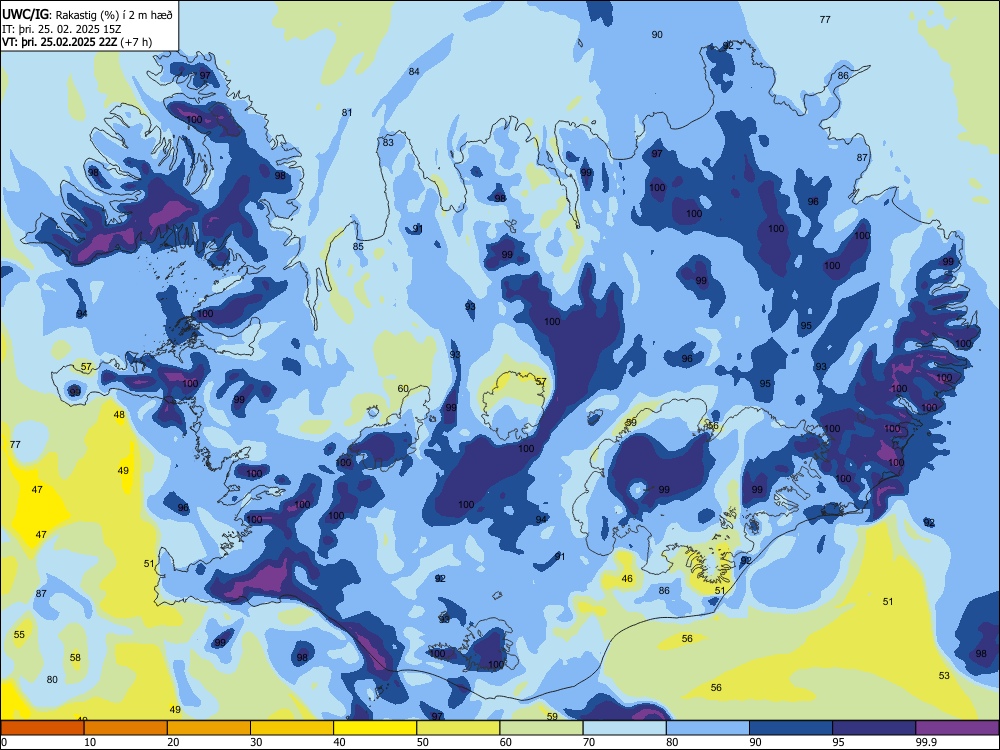The image size is (1000, 750).
Task: Click the medium blue 90-95 legend swatch
Action: click(791, 728)
